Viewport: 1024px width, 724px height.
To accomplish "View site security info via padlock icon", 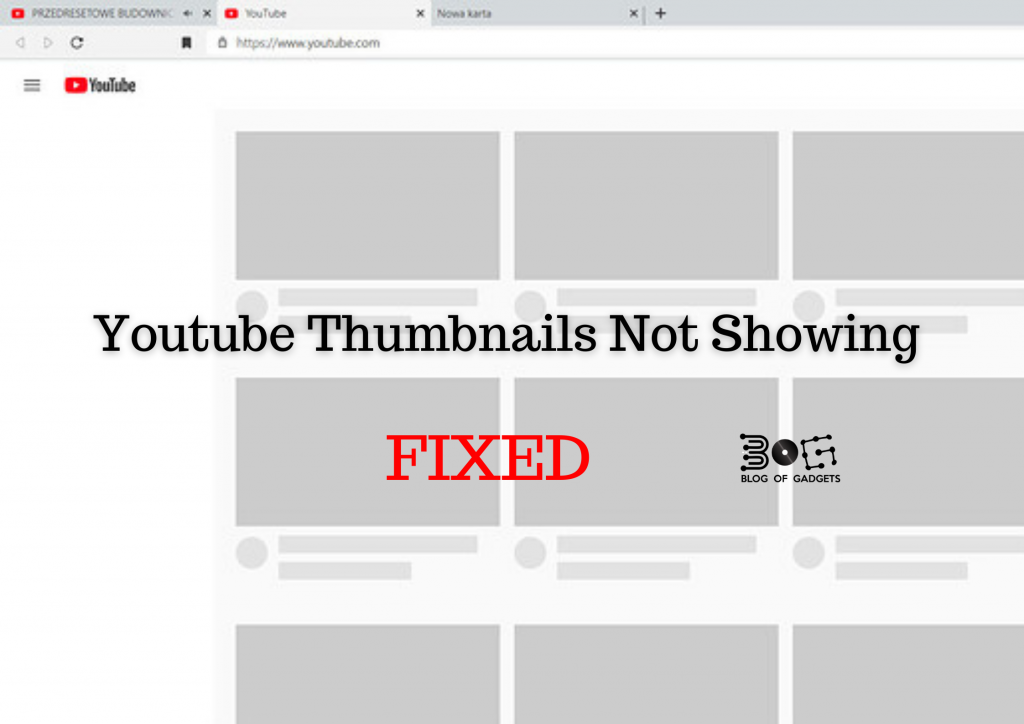I will tap(222, 43).
